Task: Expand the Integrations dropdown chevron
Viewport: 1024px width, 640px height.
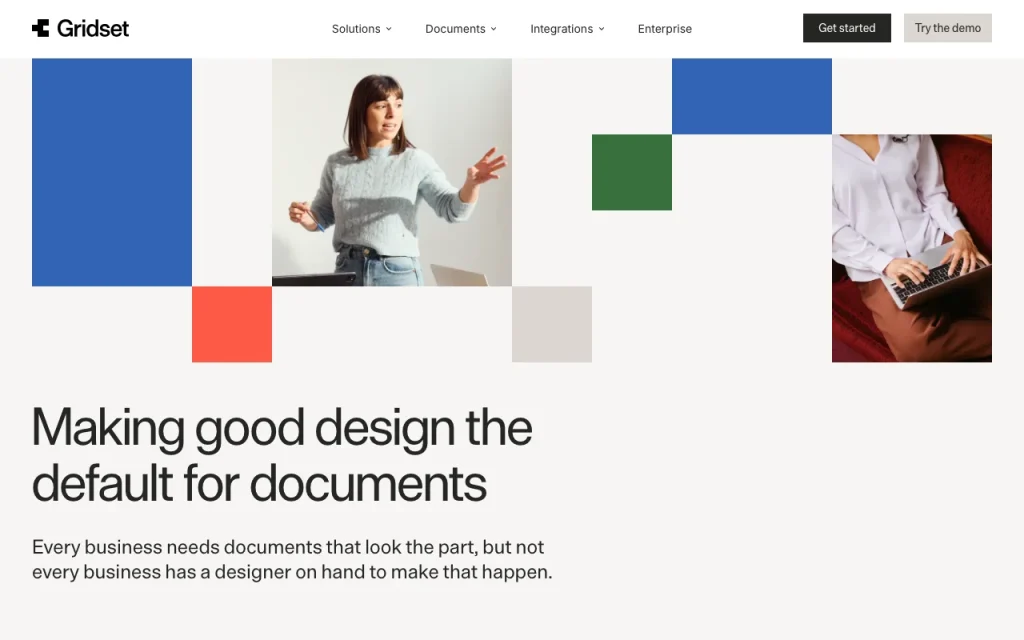Action: pos(601,29)
